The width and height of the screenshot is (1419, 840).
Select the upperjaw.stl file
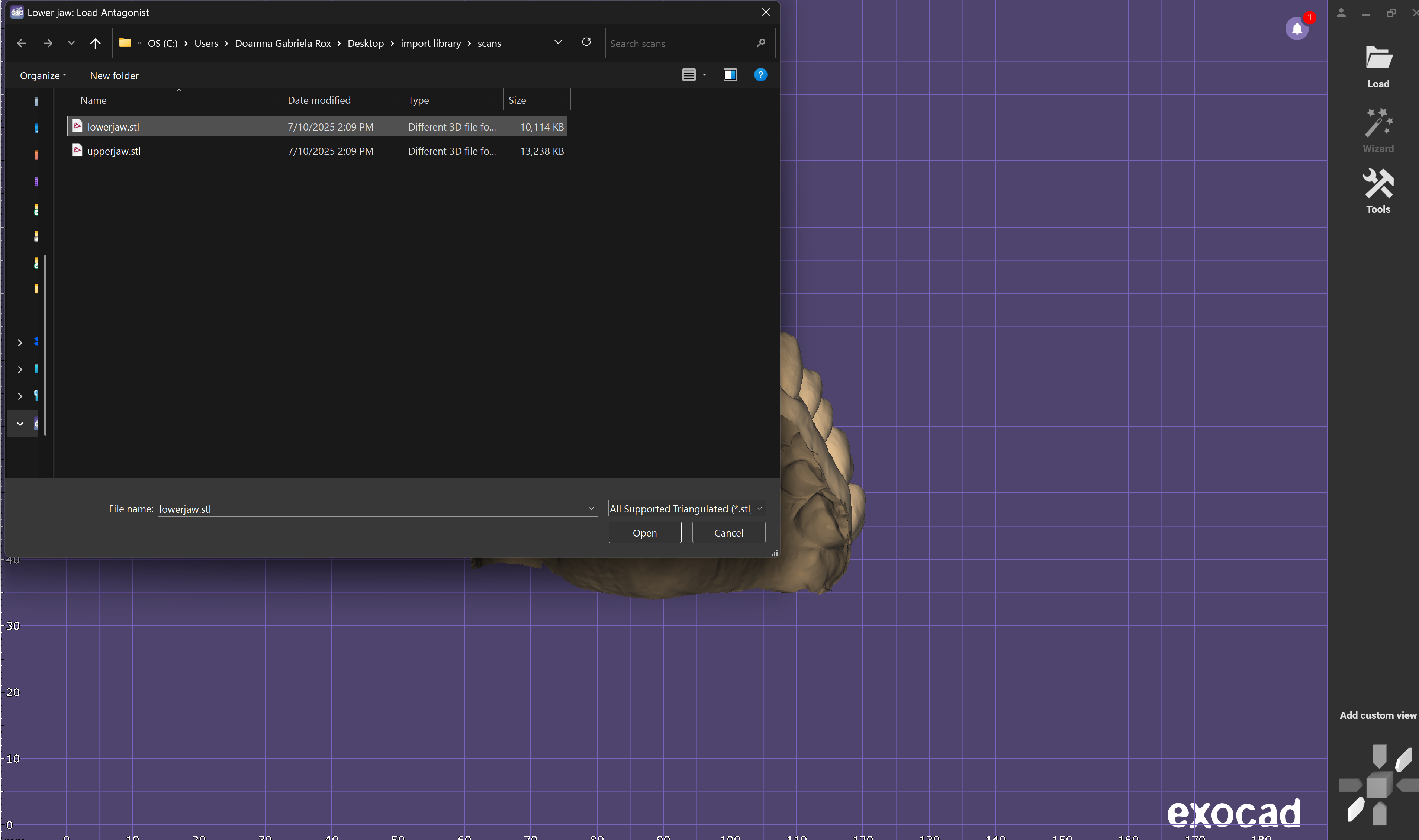click(114, 151)
